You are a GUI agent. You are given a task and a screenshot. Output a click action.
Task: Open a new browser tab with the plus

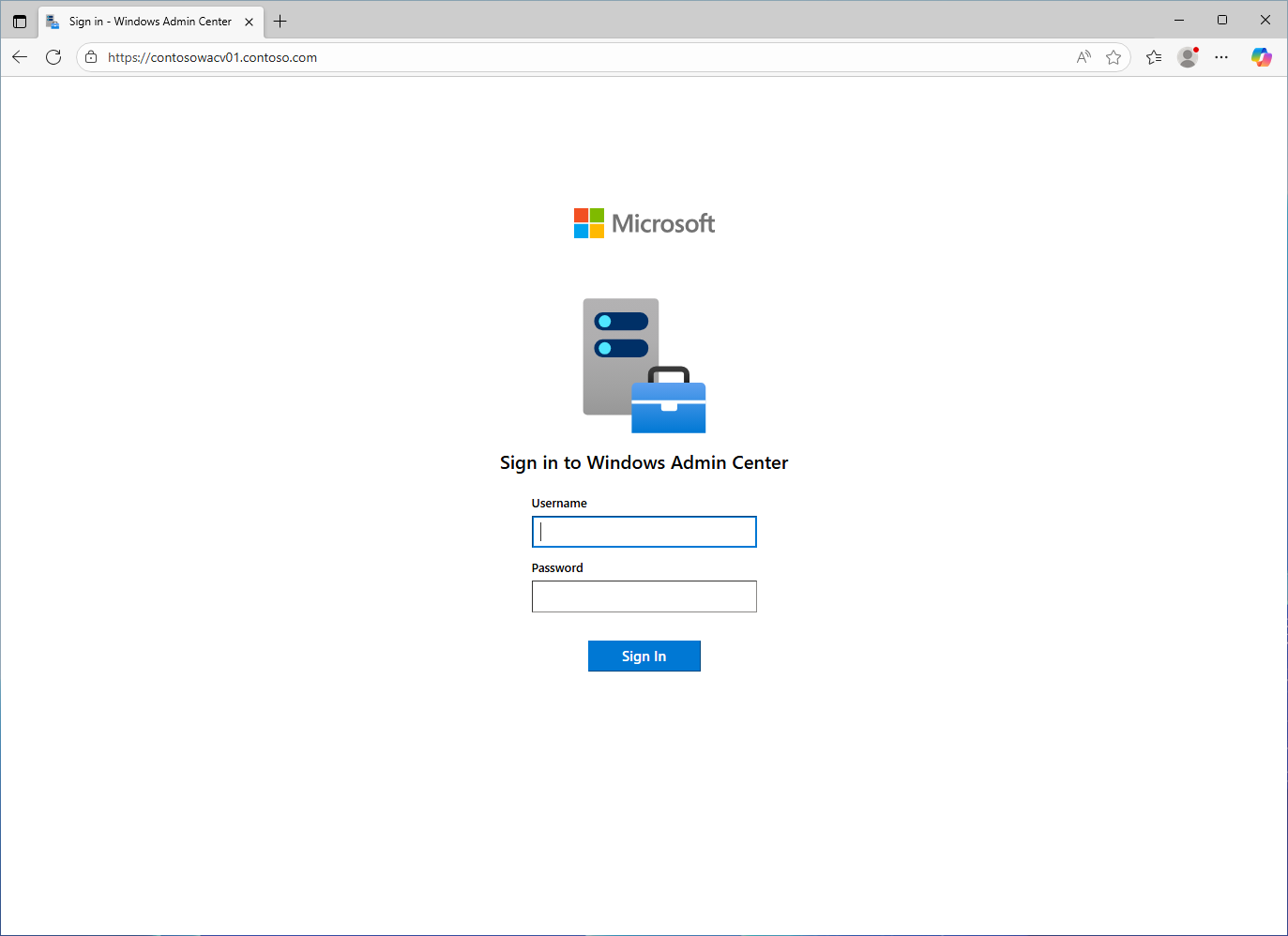click(280, 21)
